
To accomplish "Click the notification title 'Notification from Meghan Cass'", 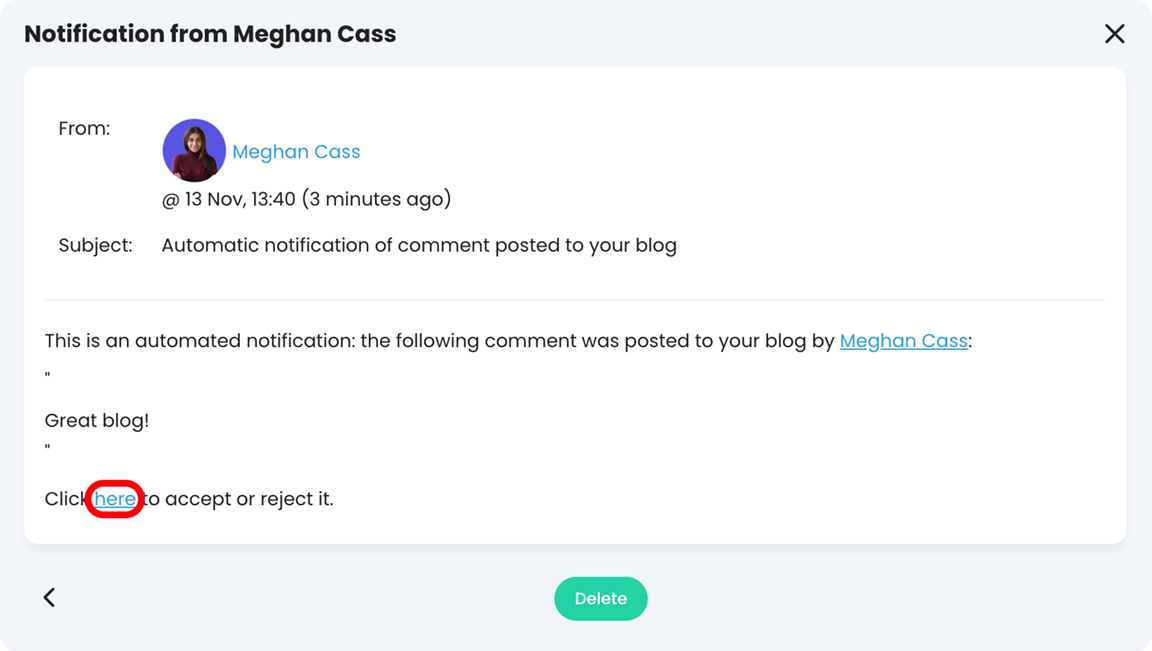I will pyautogui.click(x=210, y=33).
